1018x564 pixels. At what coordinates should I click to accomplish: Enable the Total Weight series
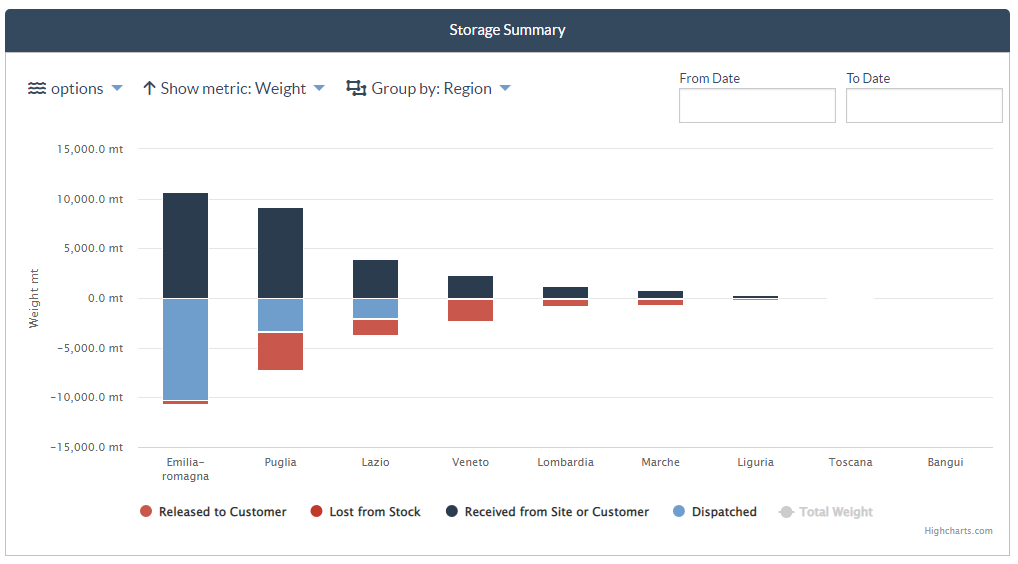(836, 512)
